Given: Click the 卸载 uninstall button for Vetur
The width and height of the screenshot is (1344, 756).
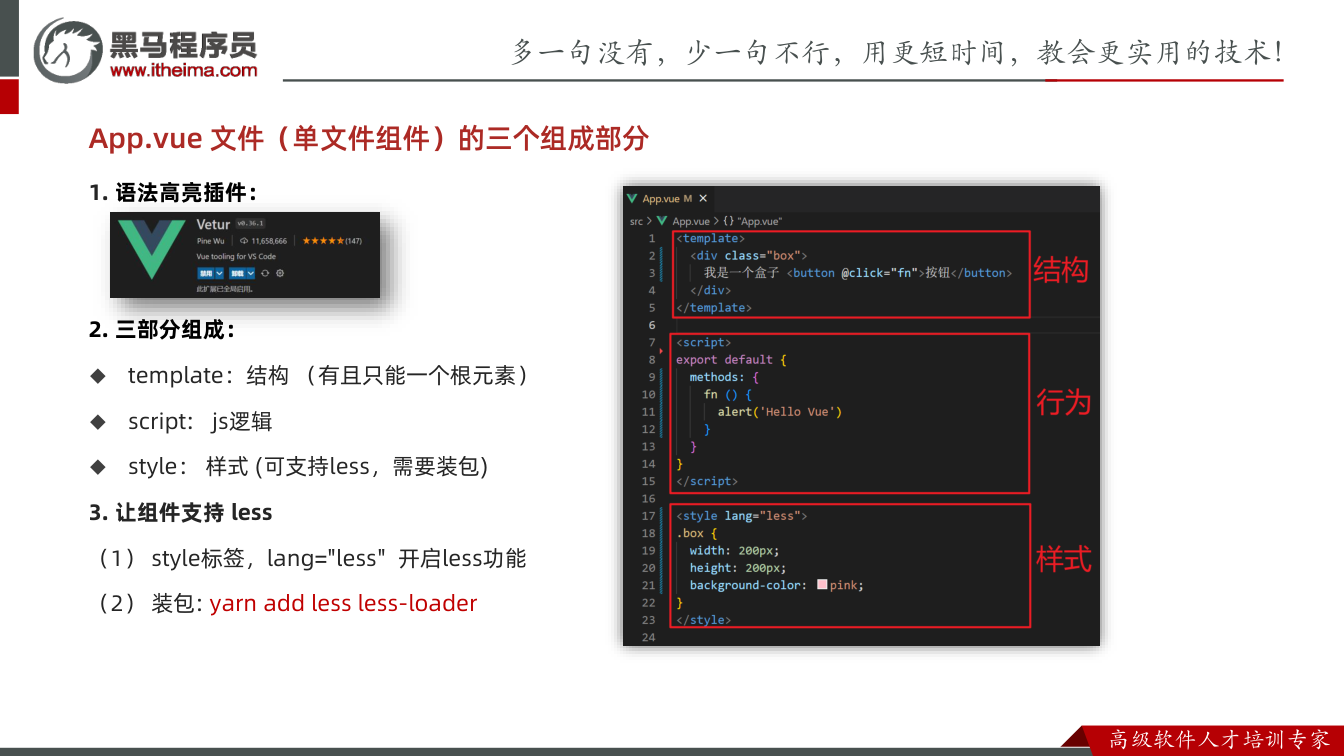Looking at the screenshot, I should click(x=237, y=273).
